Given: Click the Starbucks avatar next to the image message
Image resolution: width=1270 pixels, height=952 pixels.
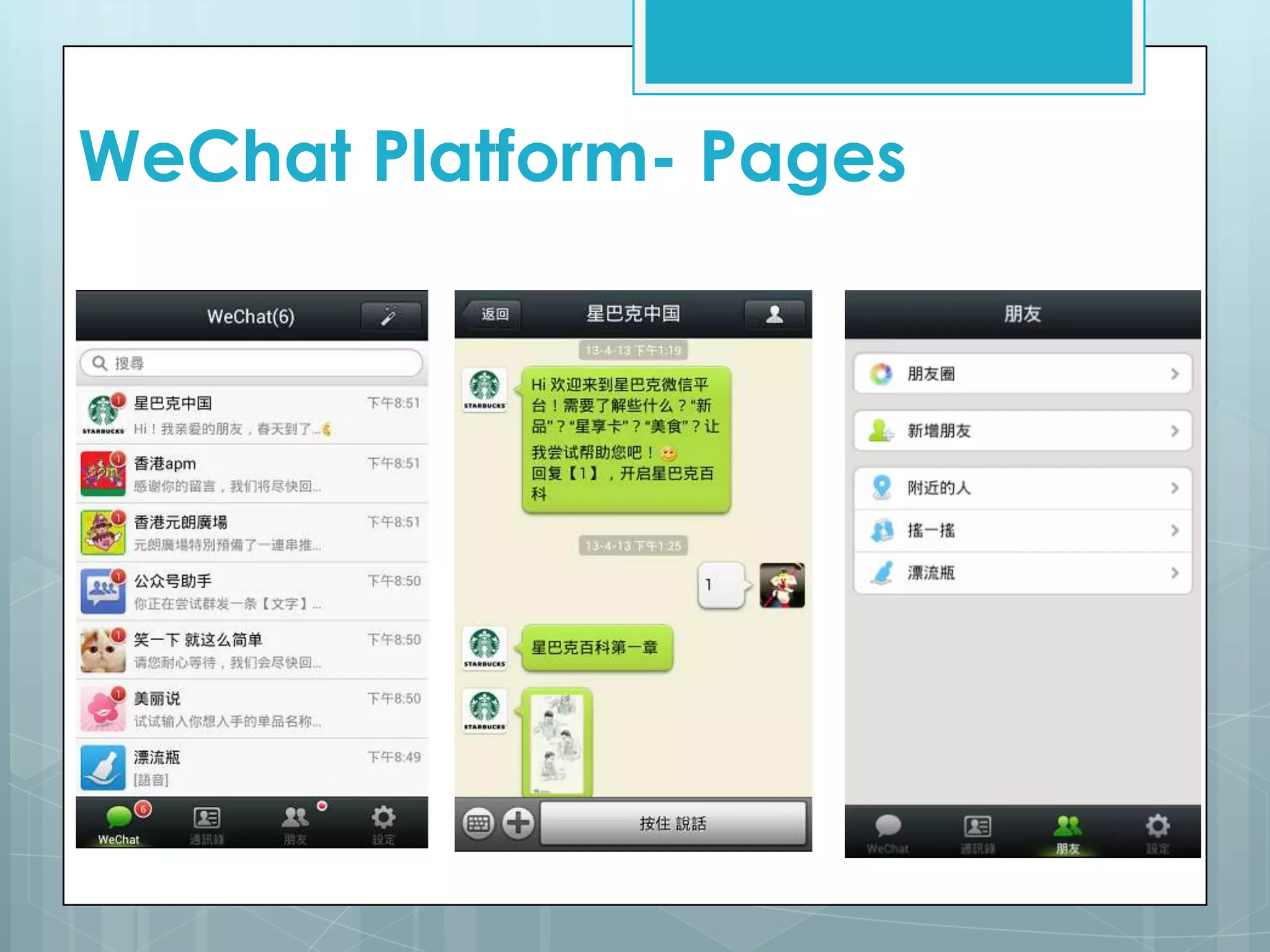Looking at the screenshot, I should (x=485, y=711).
